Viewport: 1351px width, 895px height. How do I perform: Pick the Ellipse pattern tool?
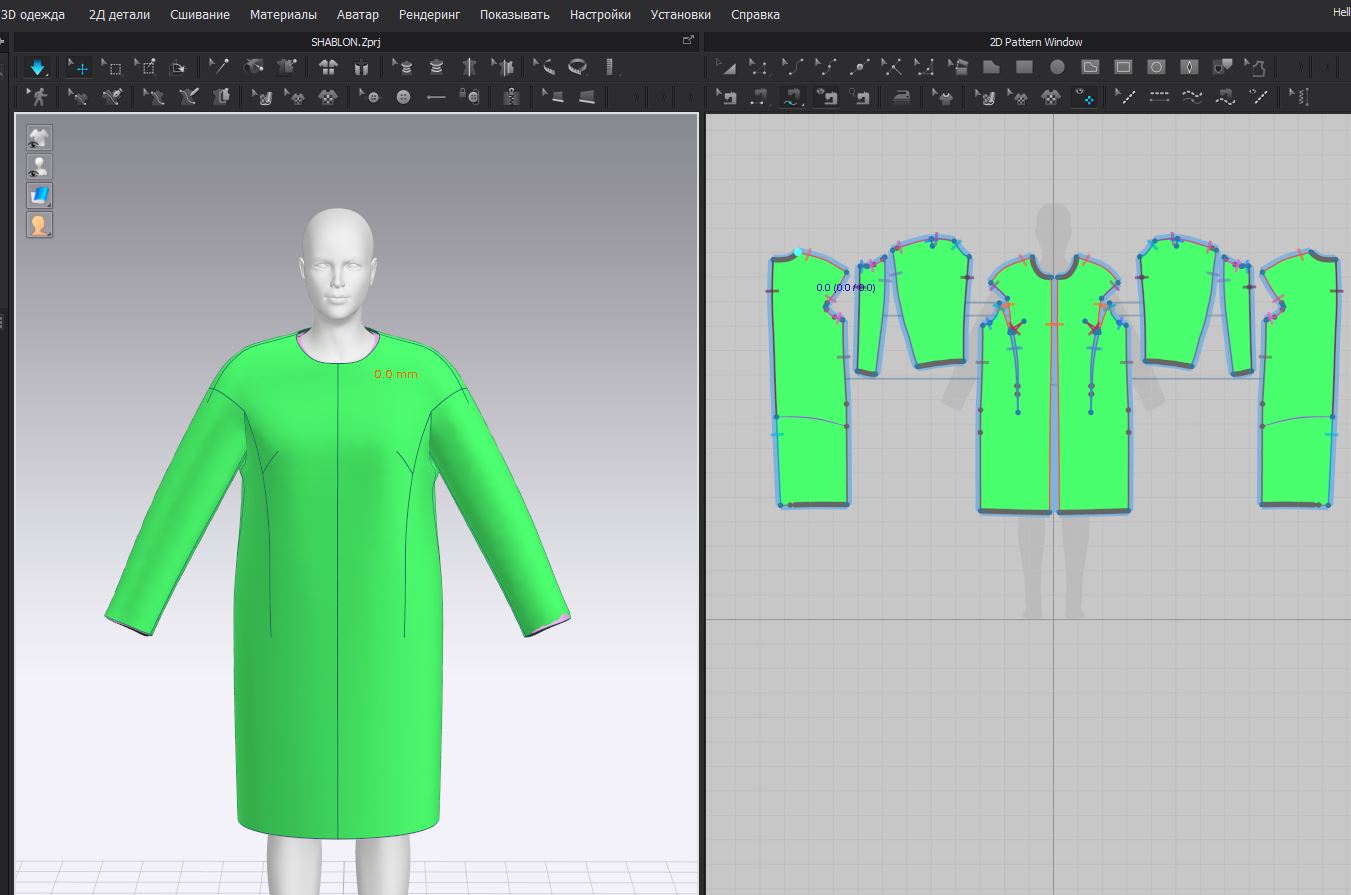[x=1057, y=68]
